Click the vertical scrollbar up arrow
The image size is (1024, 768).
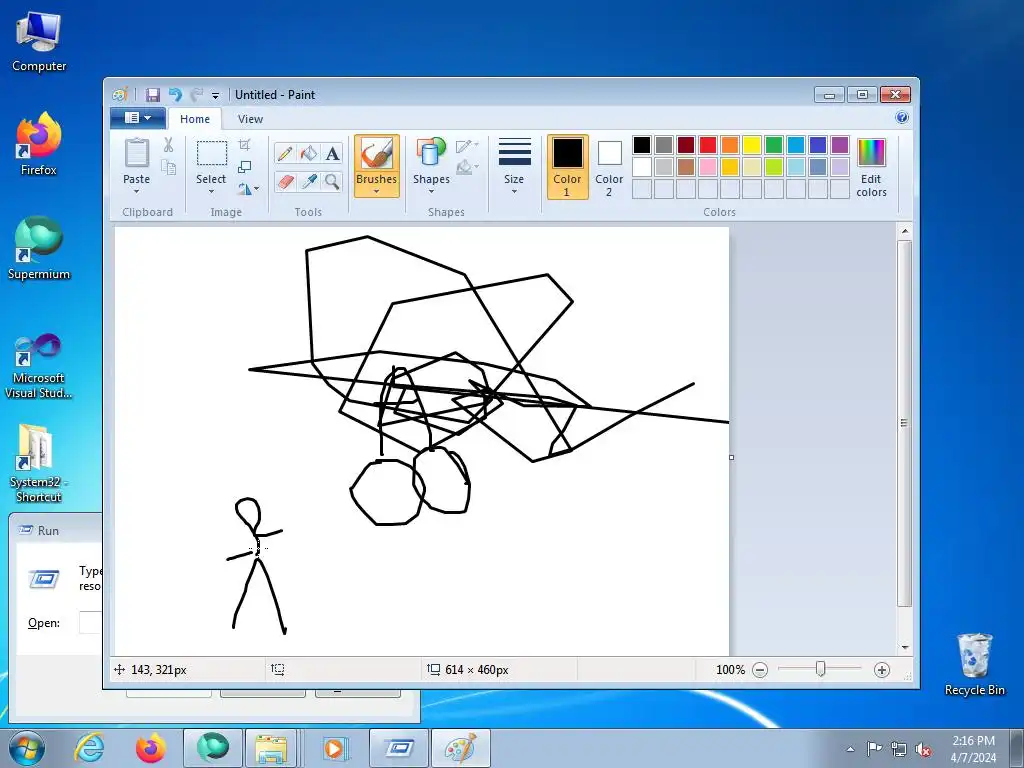click(x=904, y=231)
